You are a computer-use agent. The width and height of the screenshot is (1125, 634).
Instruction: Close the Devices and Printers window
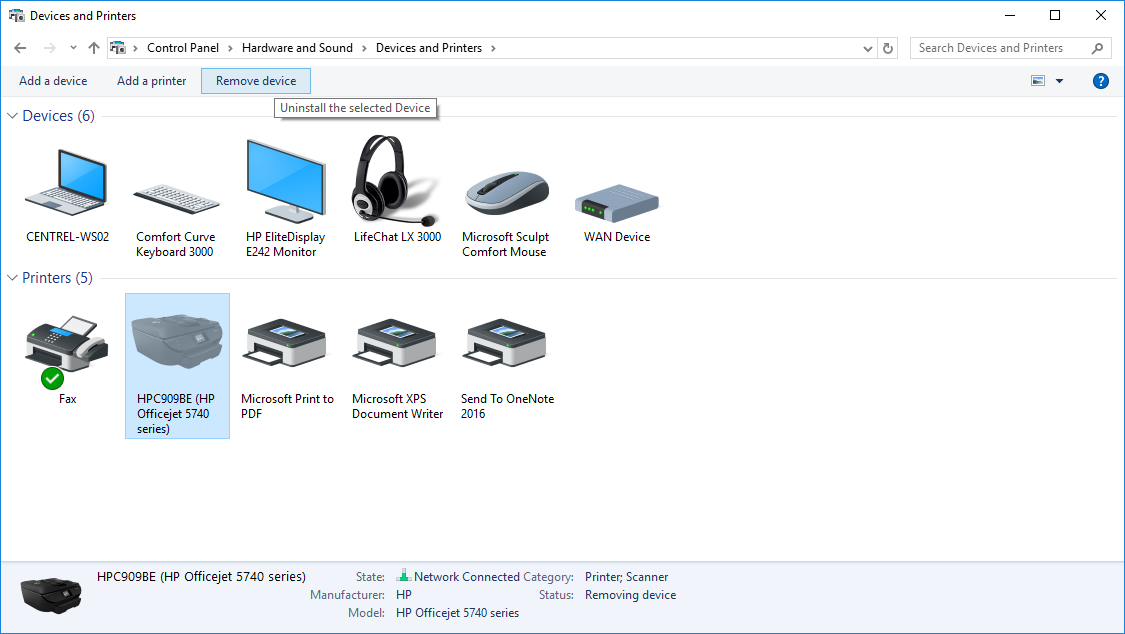1101,15
